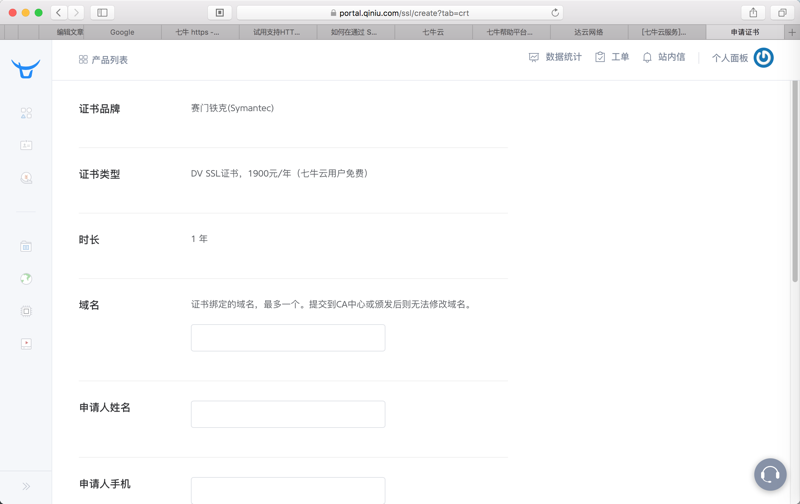Switch to 七牛帮助平台 tab
This screenshot has width=800, height=504.
pos(511,32)
